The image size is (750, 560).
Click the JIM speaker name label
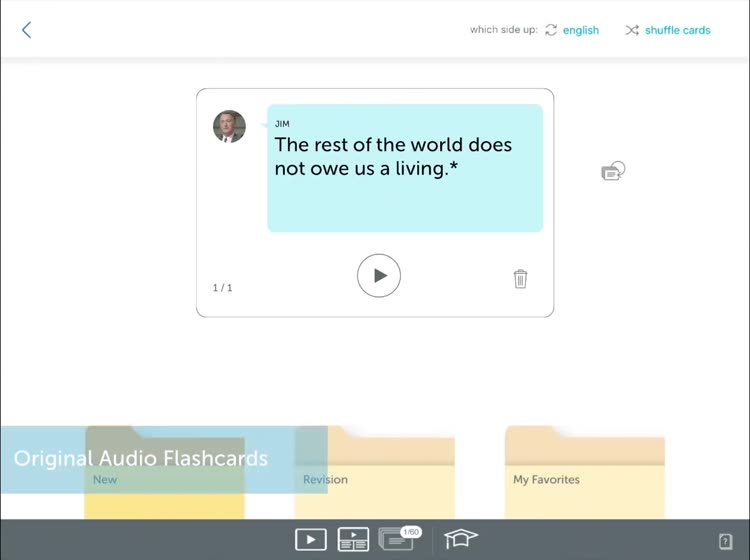click(282, 124)
